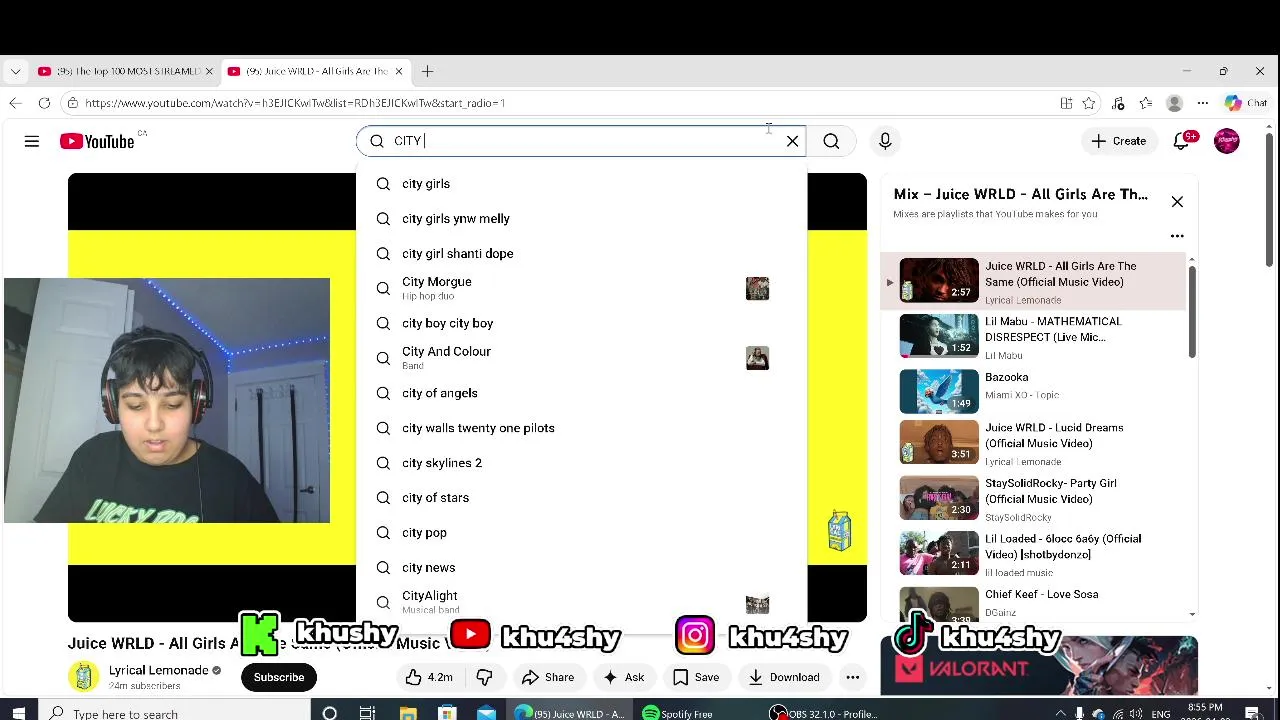Image resolution: width=1280 pixels, height=720 pixels.
Task: Add page to favorites star
Action: pos(1089,103)
